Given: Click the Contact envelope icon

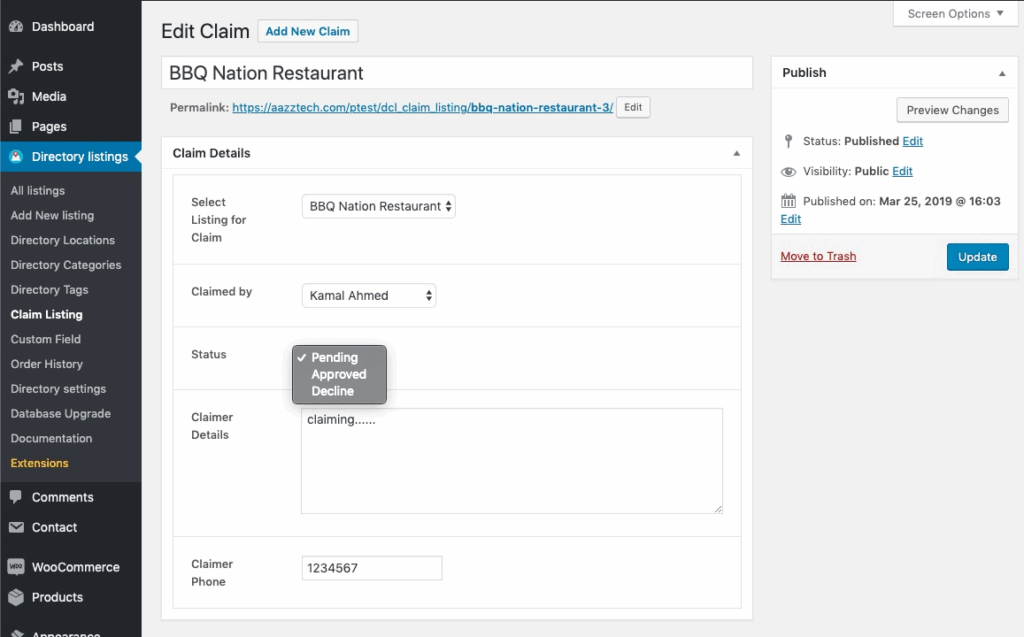Looking at the screenshot, I should (x=16, y=527).
